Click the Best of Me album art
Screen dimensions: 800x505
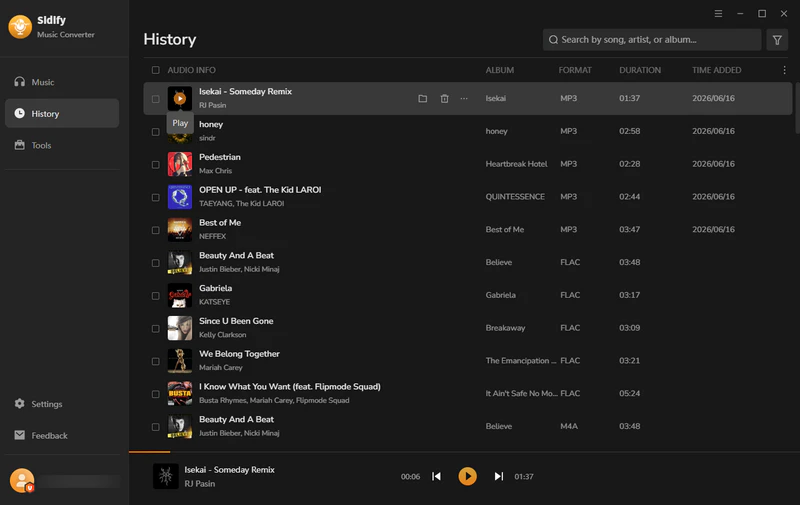pos(180,230)
